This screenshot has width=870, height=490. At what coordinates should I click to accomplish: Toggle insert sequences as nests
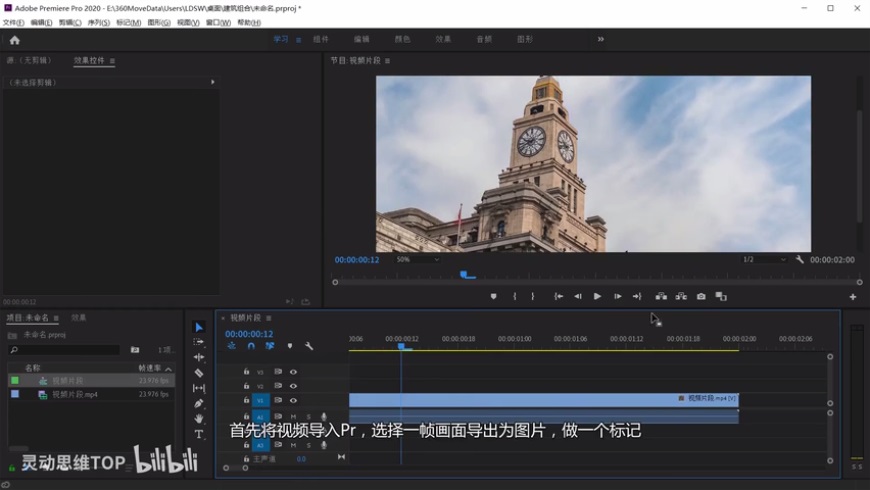[232, 346]
